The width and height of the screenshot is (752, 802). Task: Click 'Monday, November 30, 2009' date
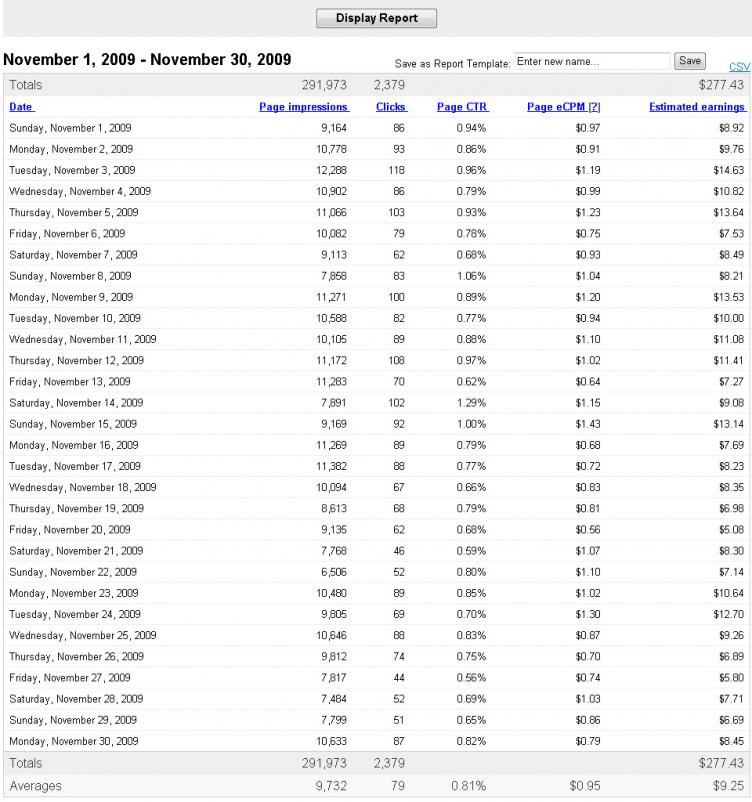(x=74, y=741)
